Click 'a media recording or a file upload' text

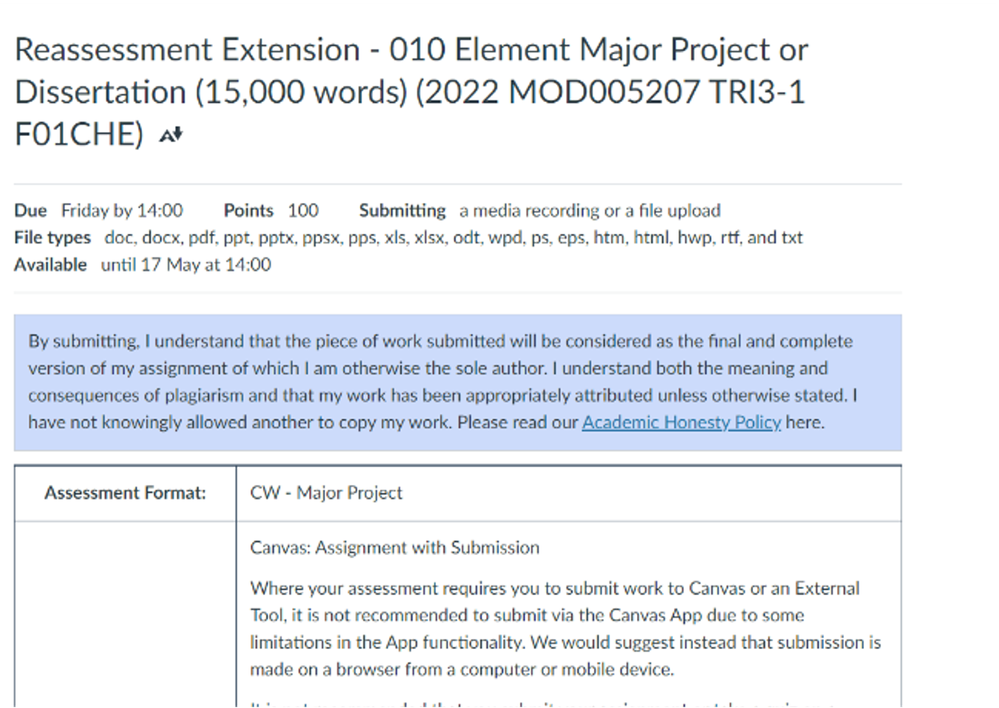pos(590,210)
